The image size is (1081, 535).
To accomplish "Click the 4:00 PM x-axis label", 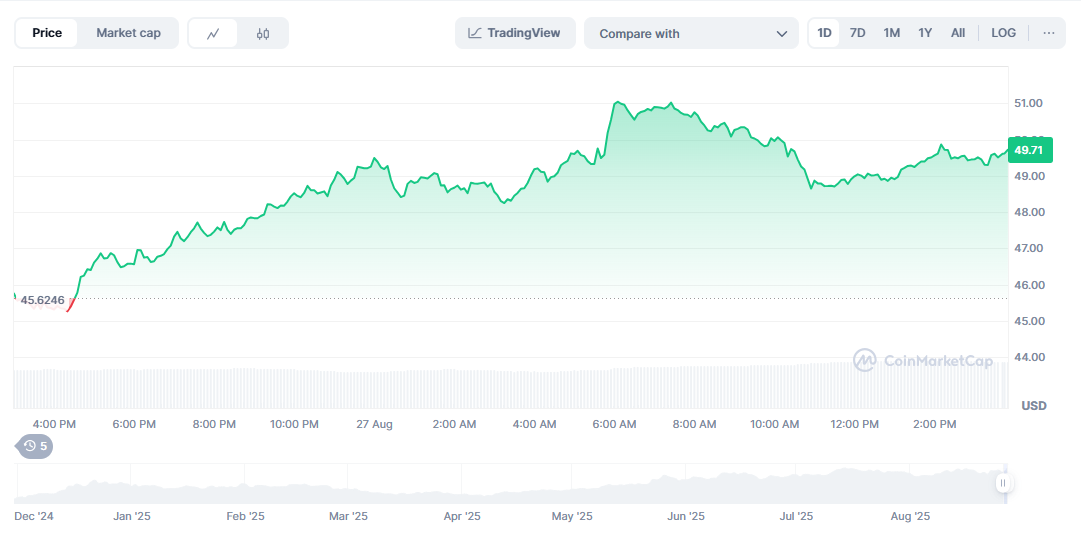I will [x=53, y=425].
